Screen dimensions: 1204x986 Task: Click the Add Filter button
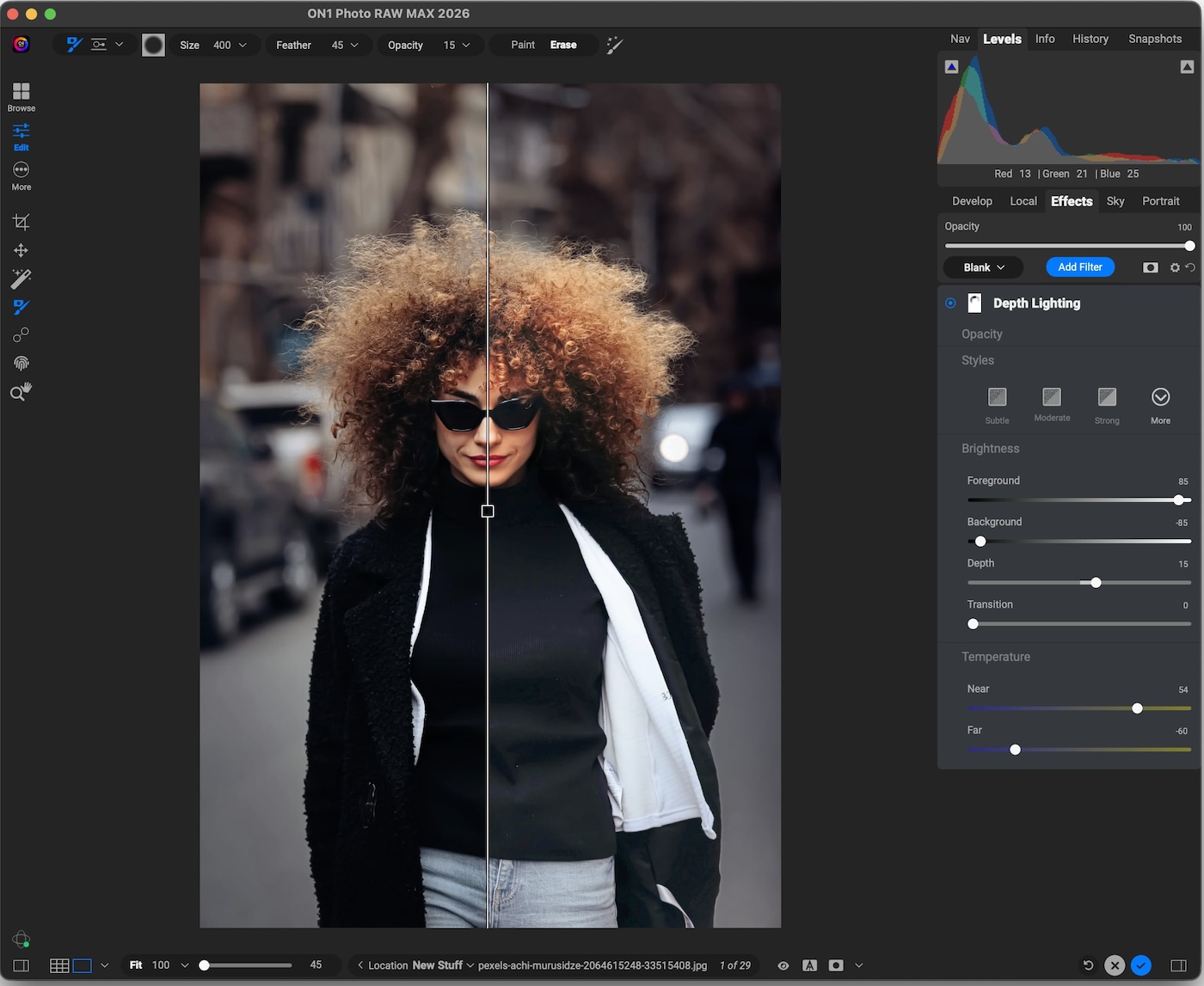coord(1079,267)
